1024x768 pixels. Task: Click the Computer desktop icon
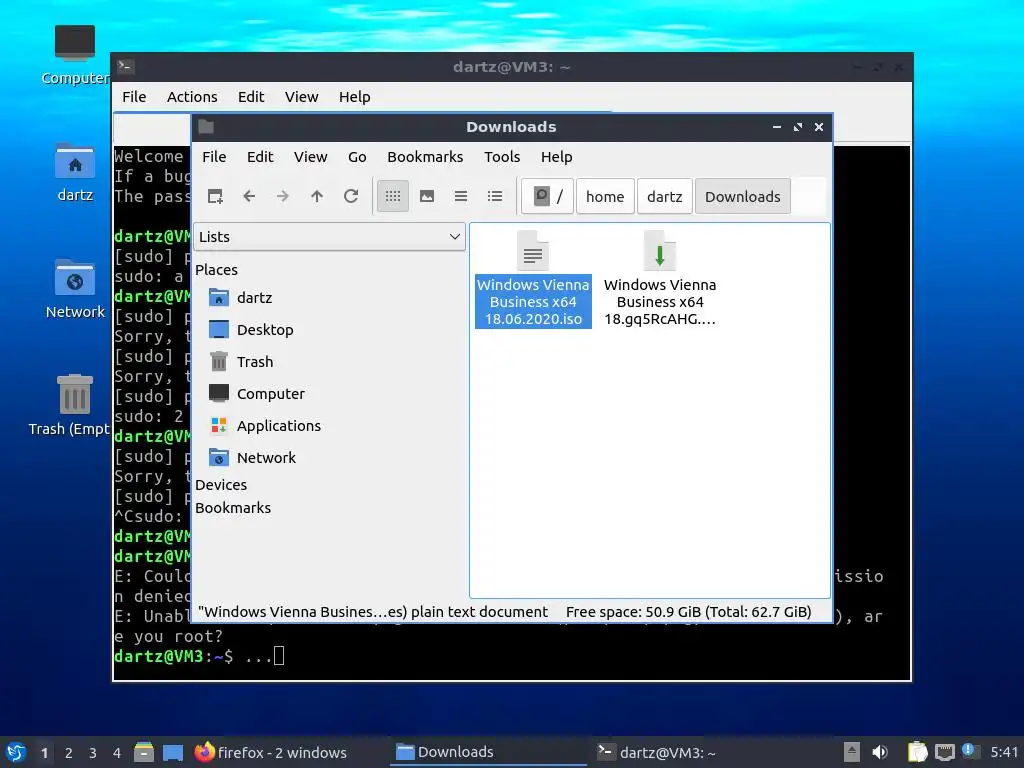[x=74, y=55]
